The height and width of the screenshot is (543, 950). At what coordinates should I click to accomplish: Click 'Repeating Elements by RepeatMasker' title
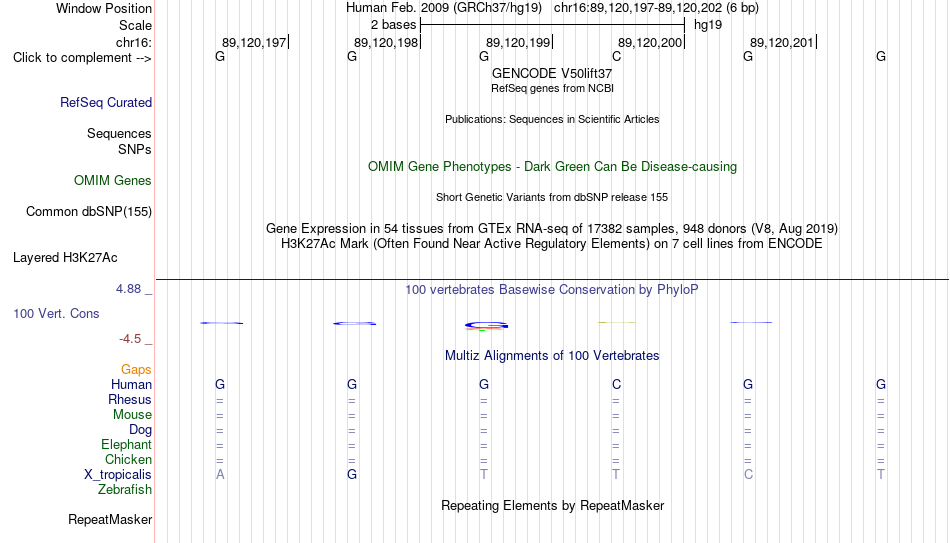pos(552,505)
